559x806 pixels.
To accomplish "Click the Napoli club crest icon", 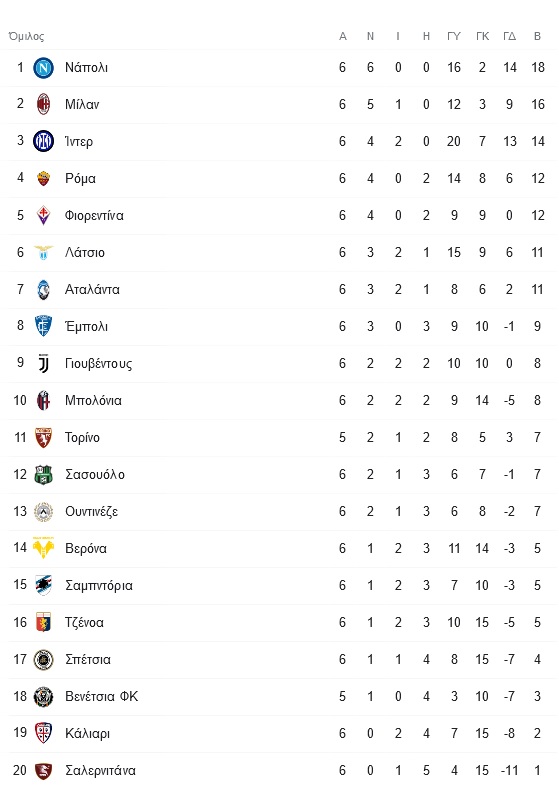I will point(44,68).
